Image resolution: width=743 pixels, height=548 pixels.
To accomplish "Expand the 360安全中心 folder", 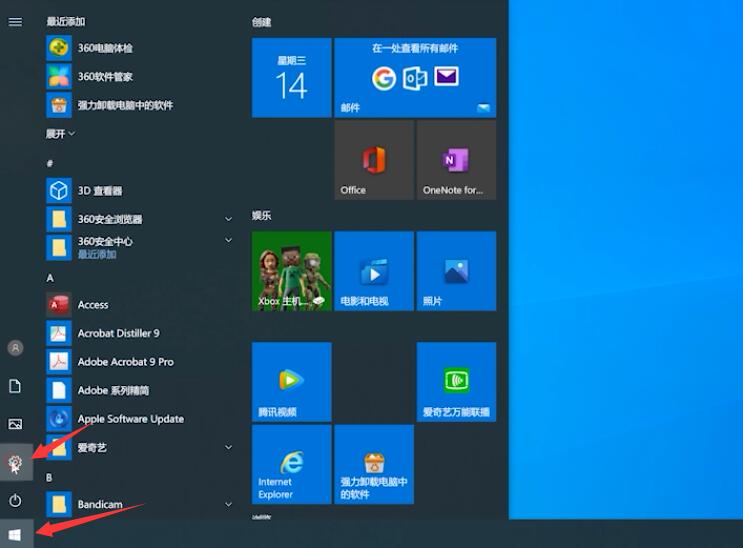I will click(x=140, y=247).
